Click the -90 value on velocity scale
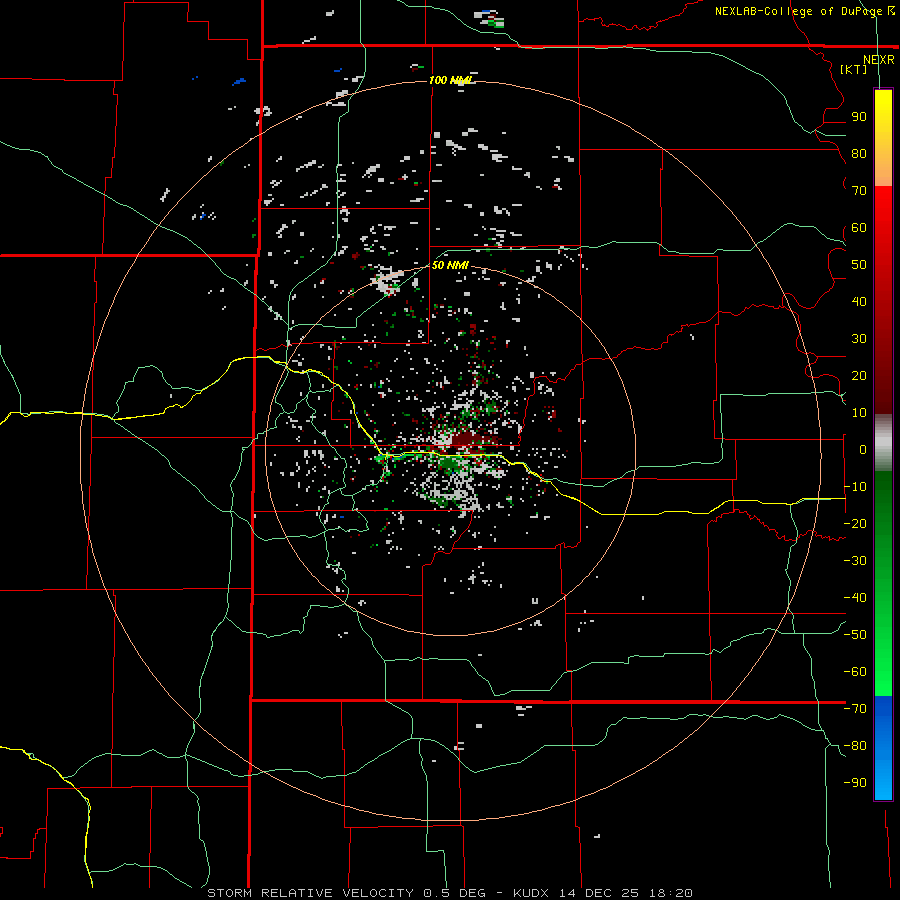Viewport: 900px width, 900px height. (855, 783)
